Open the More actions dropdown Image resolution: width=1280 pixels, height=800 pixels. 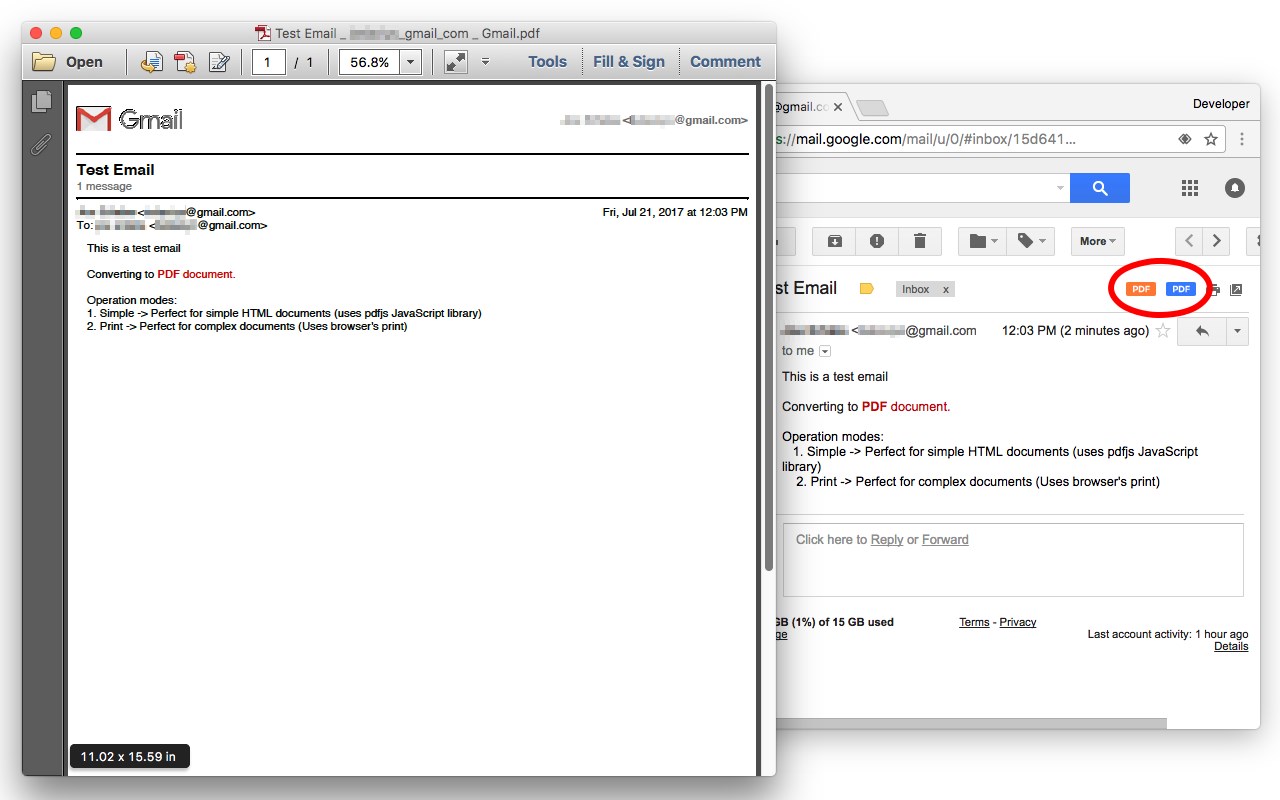(x=1098, y=241)
